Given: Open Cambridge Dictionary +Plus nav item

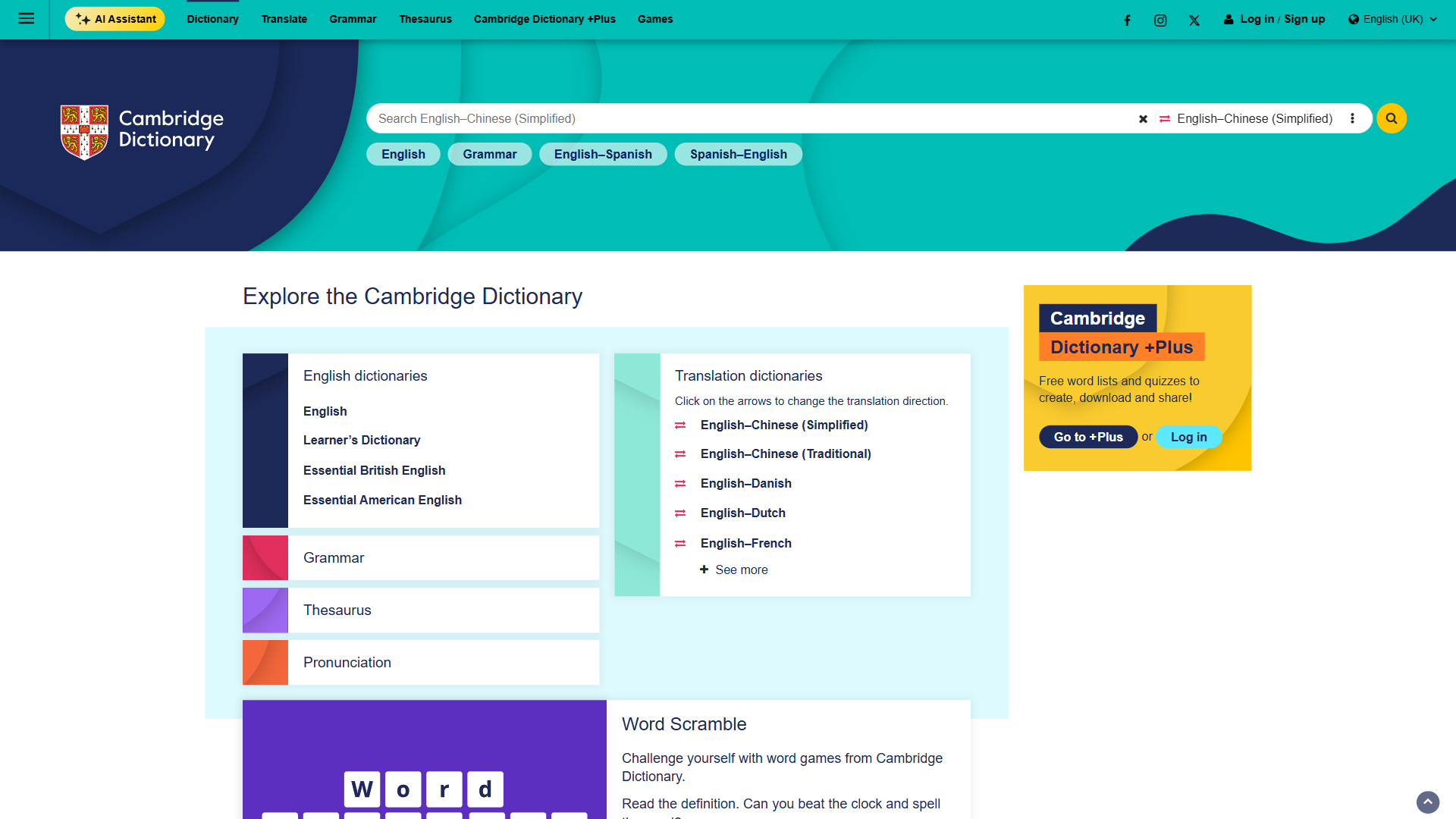Looking at the screenshot, I should (544, 19).
